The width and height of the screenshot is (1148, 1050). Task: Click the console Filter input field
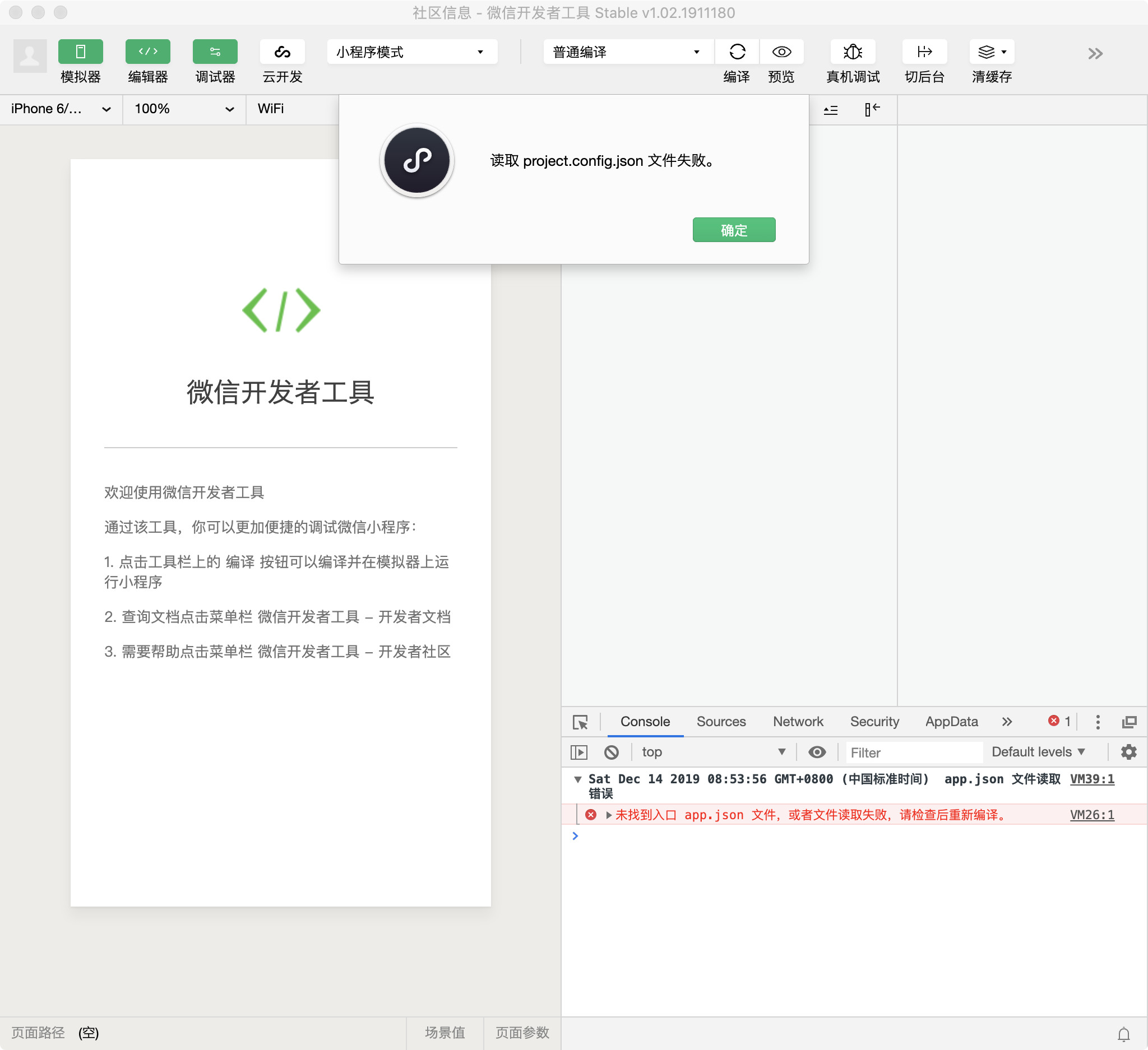tap(913, 752)
